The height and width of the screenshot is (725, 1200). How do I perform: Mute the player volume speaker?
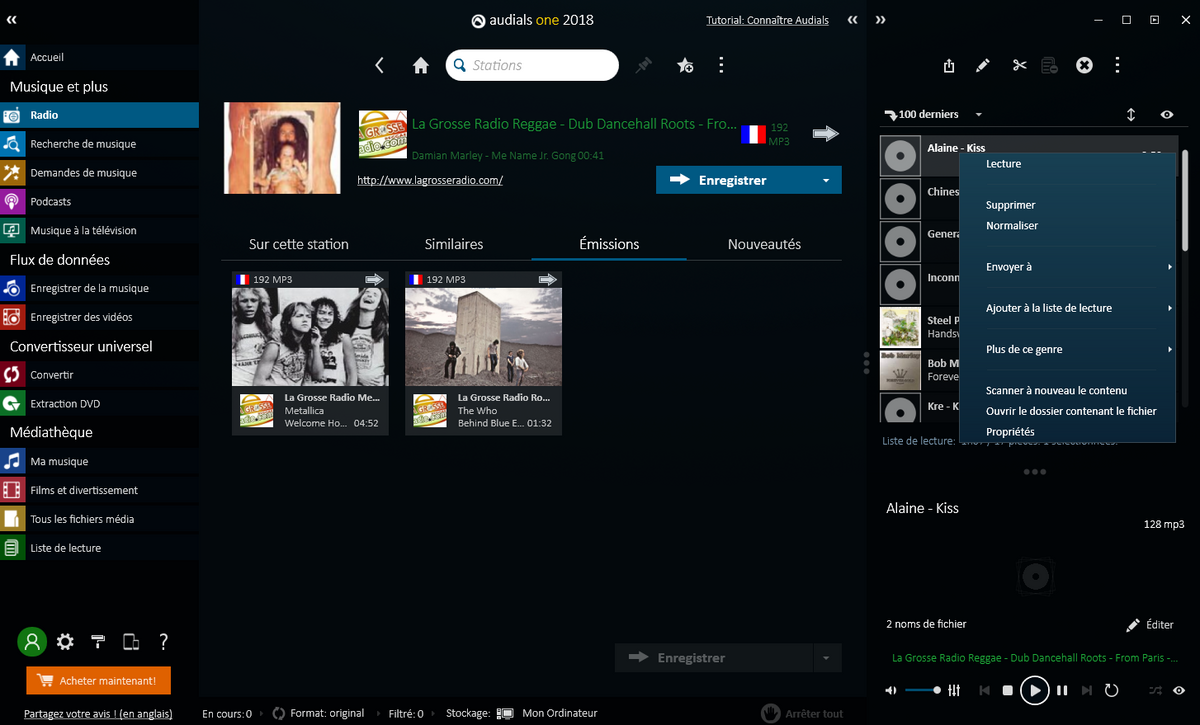pyautogui.click(x=891, y=690)
